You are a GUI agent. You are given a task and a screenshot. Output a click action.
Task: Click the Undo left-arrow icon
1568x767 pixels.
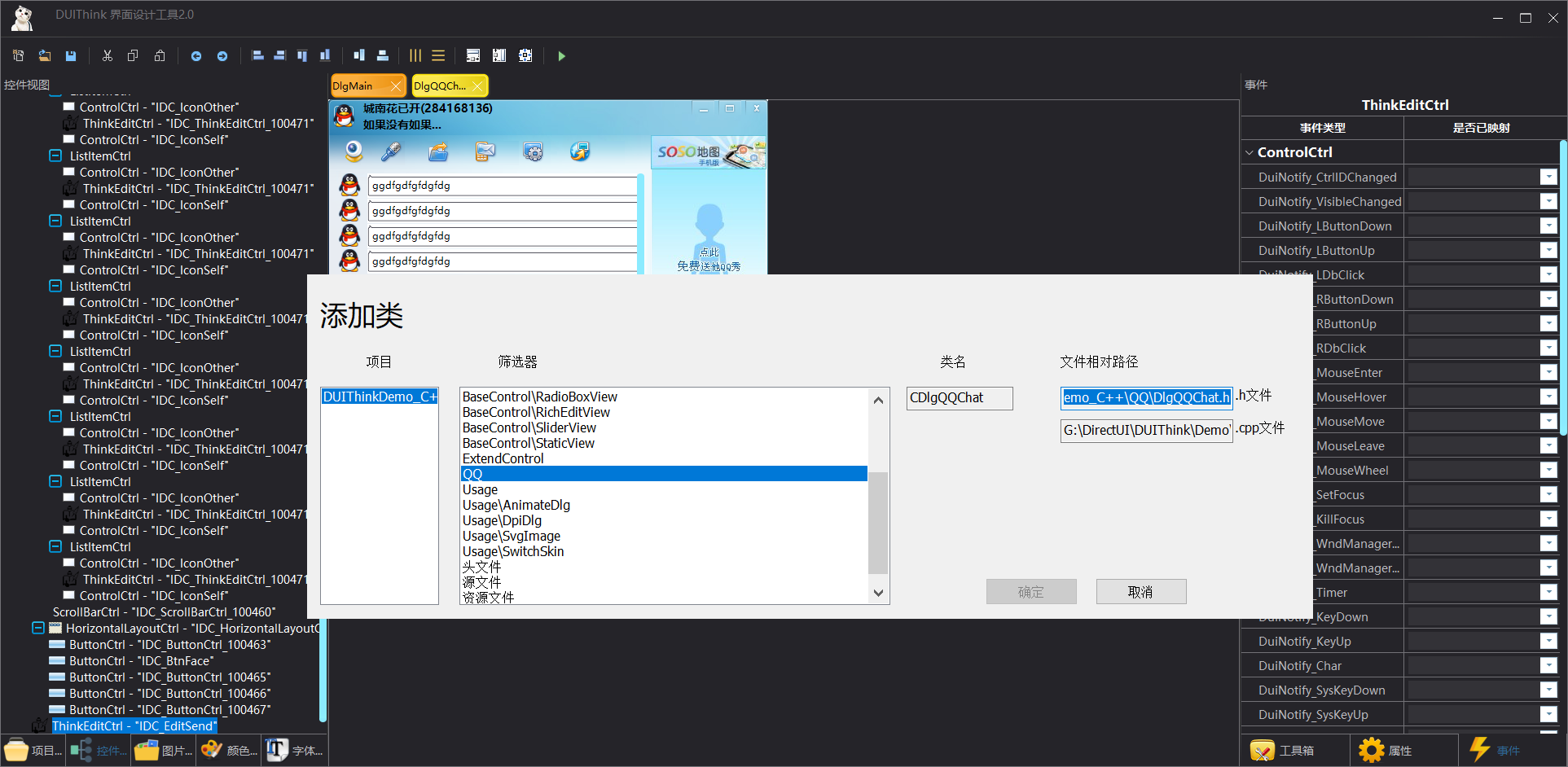point(195,56)
